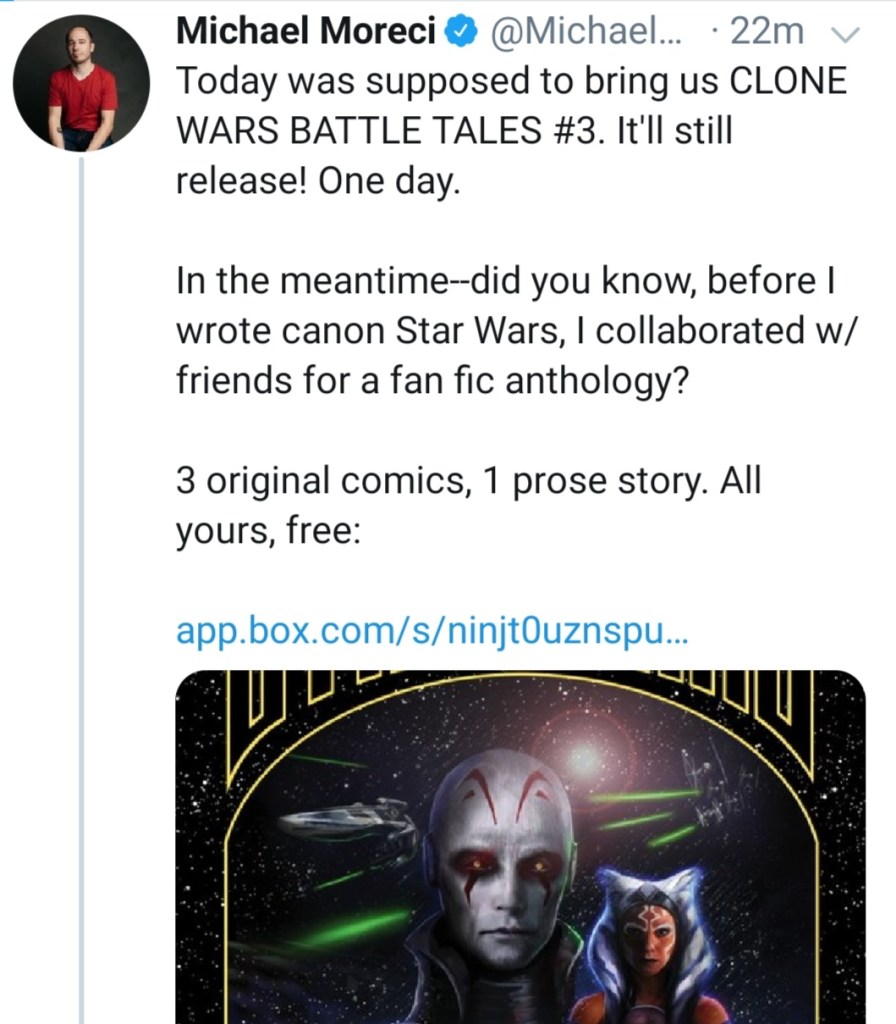
Task: Click the blue verified badge
Action: pyautogui.click(x=460, y=32)
